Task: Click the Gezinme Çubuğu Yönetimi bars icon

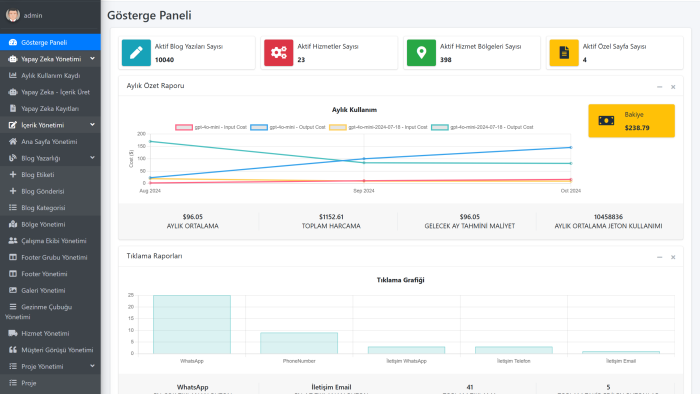Action: [x=12, y=307]
